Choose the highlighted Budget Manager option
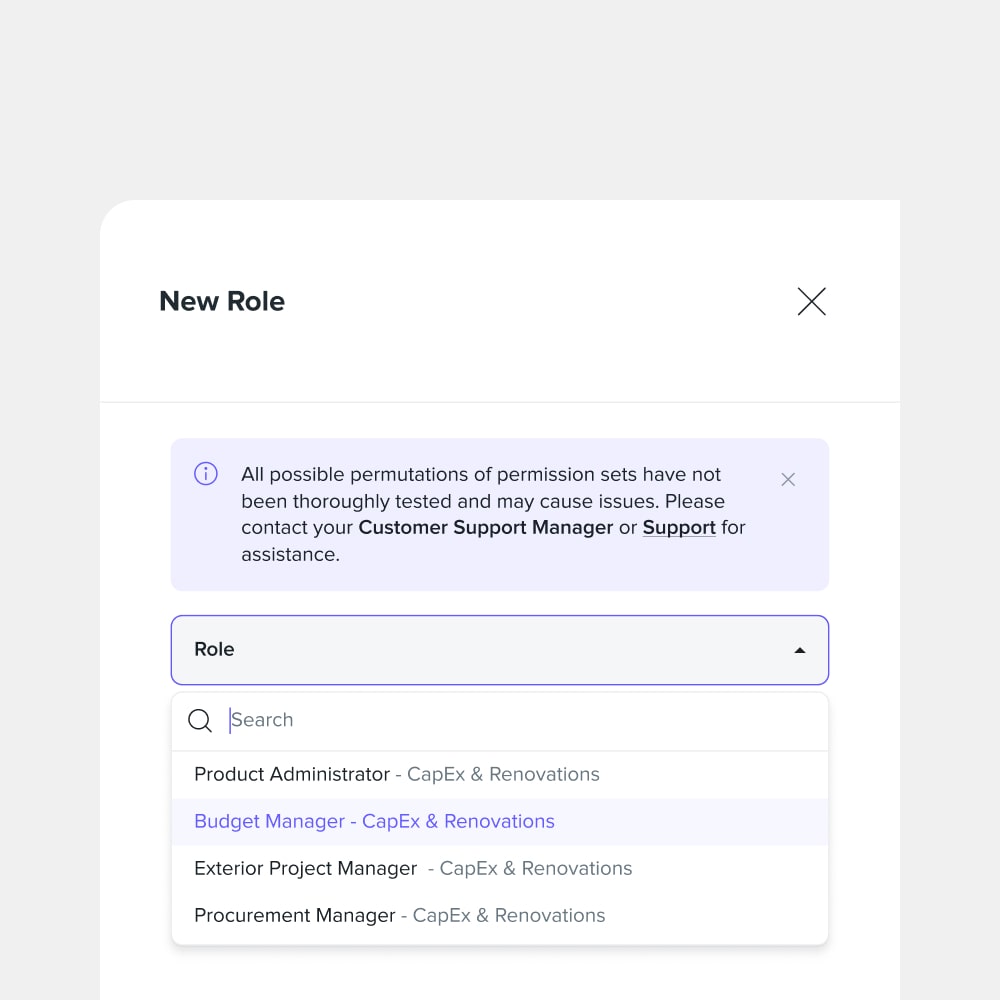The image size is (1000, 1000). tap(500, 821)
